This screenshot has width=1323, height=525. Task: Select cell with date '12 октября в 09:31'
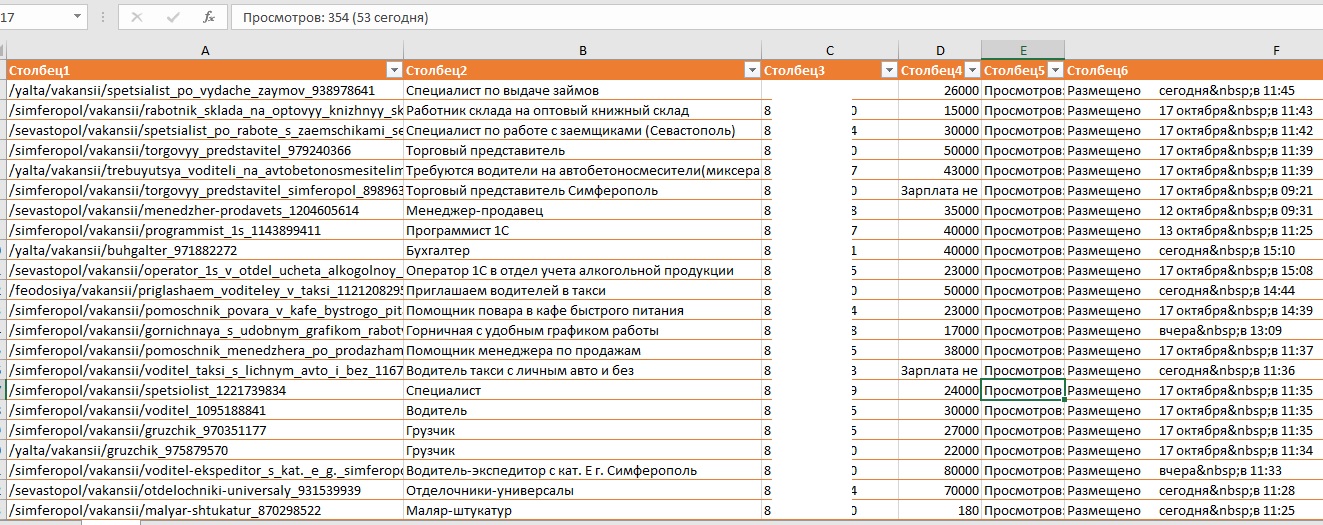(x=1194, y=210)
